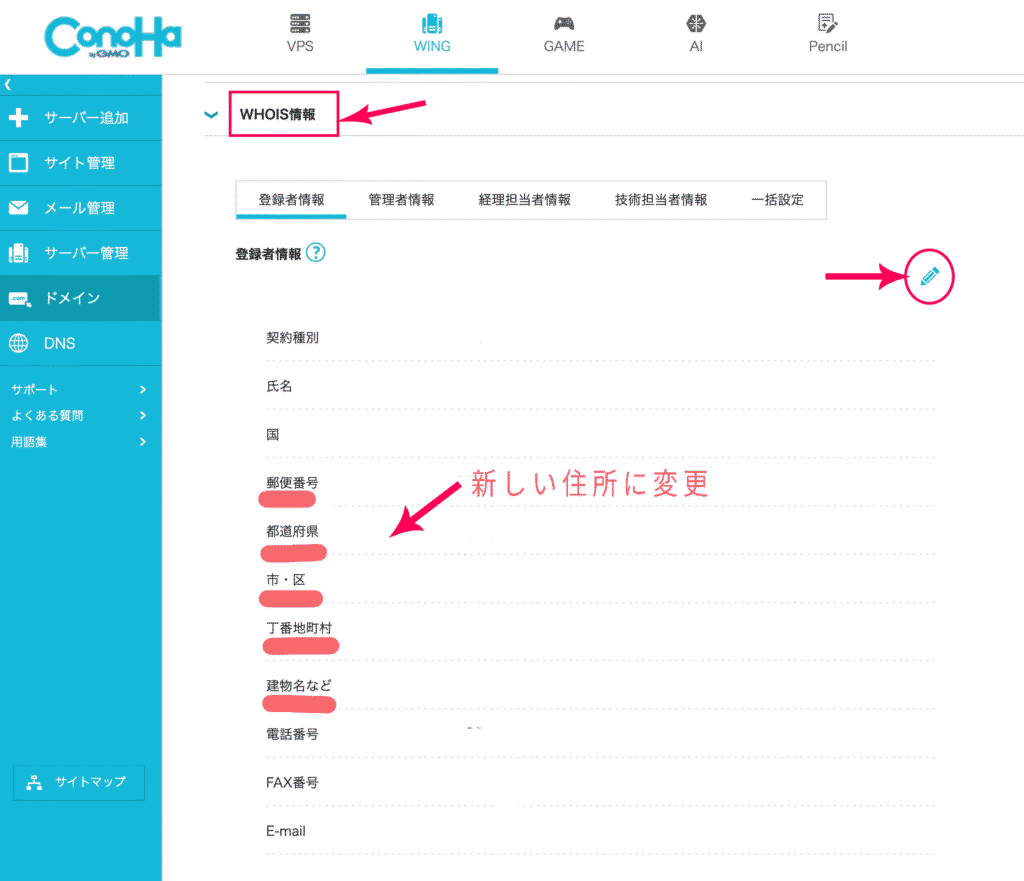Click the pencil edit icon for registrant info
Screen dimensions: 1024x881
tap(930, 277)
